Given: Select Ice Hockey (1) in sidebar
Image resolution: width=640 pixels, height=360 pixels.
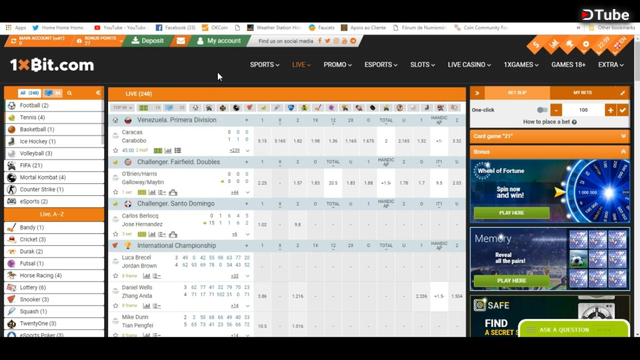Looking at the screenshot, I should pyautogui.click(x=54, y=141).
